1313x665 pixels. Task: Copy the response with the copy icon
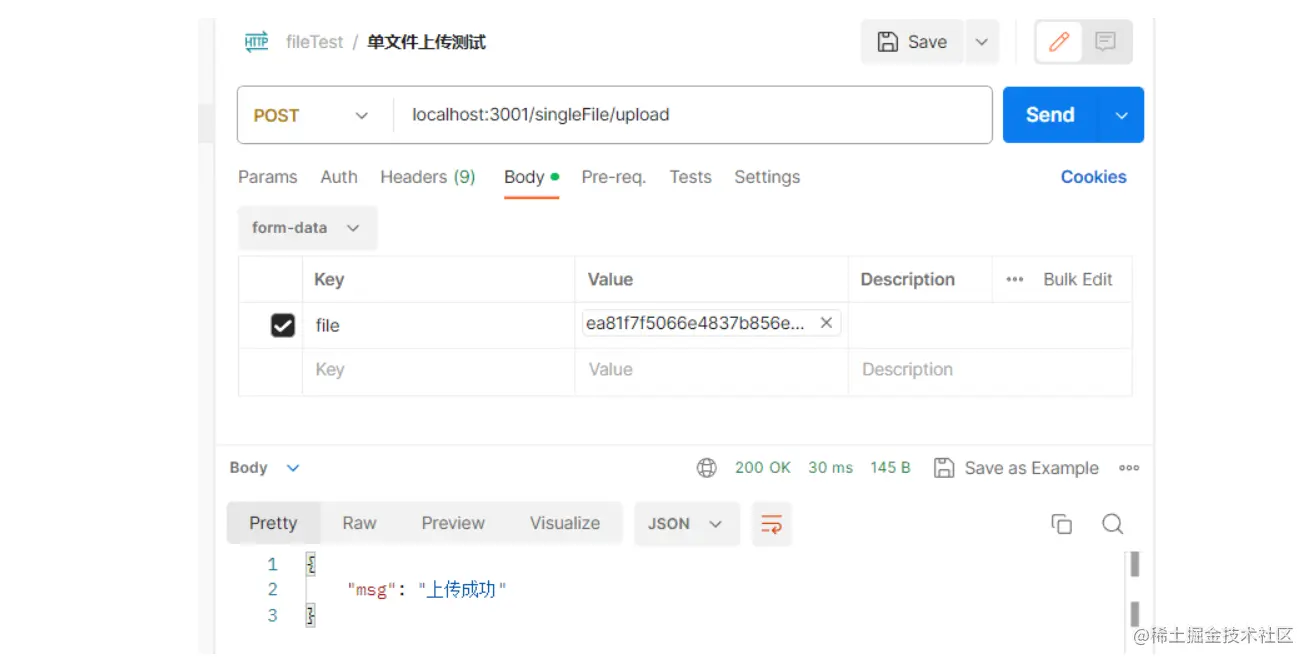coord(1062,524)
